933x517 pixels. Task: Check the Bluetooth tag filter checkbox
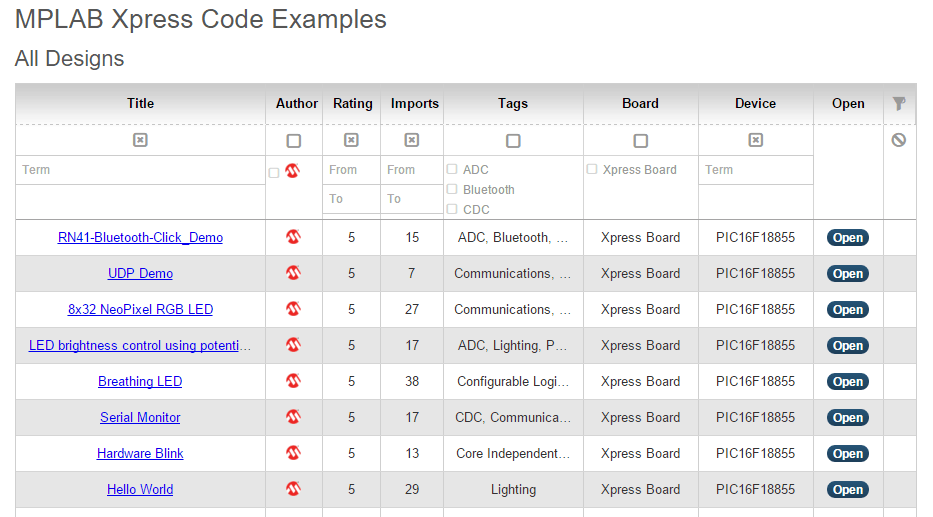click(452, 189)
